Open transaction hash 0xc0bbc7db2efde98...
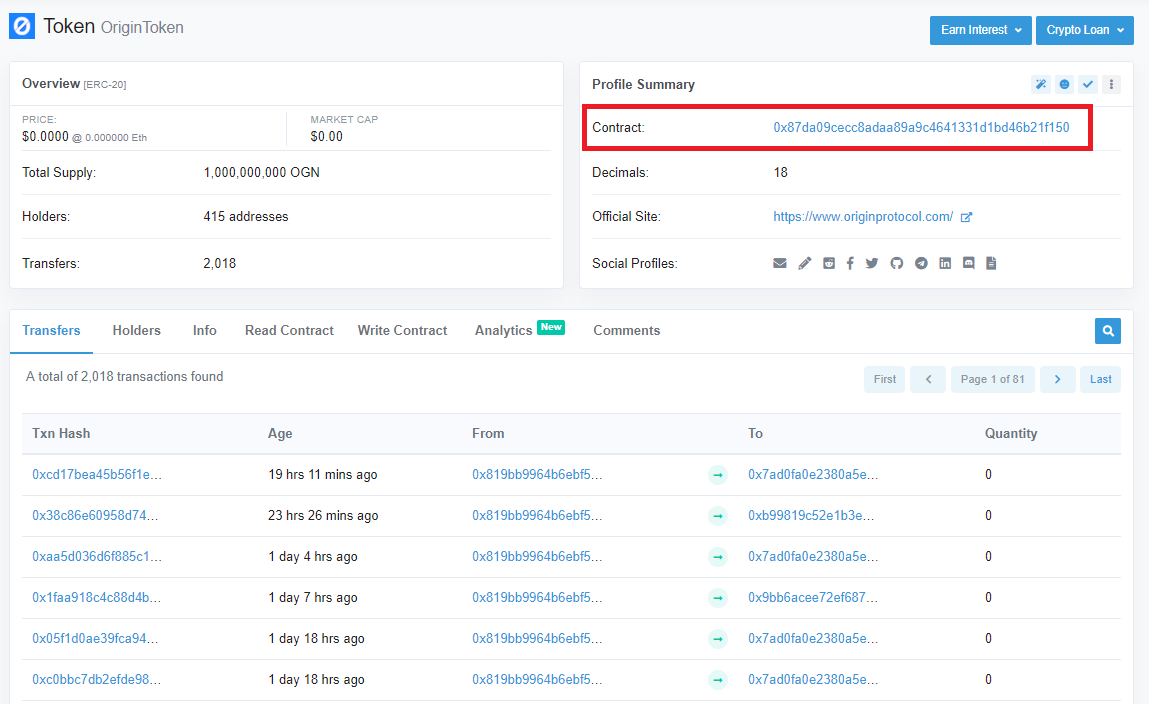 click(97, 680)
